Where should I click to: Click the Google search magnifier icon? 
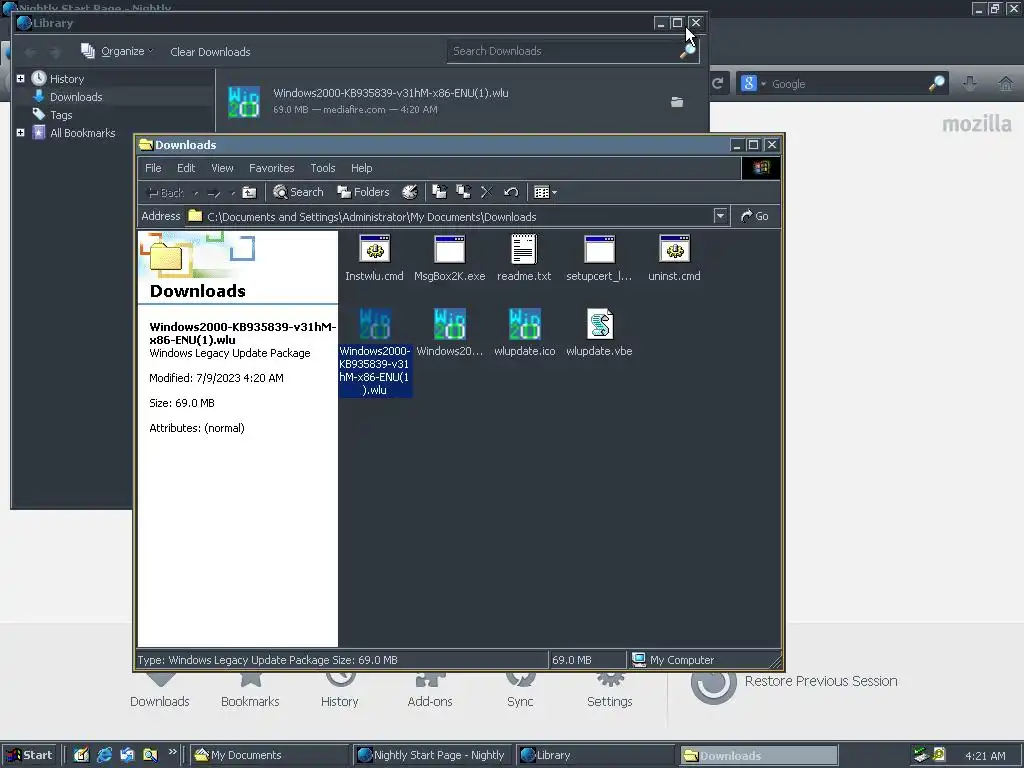click(936, 84)
